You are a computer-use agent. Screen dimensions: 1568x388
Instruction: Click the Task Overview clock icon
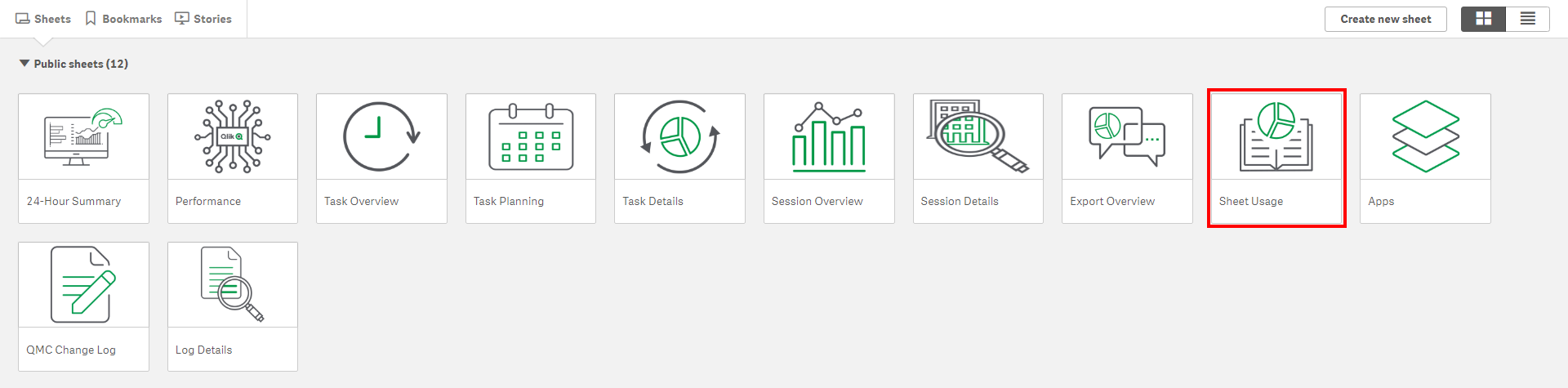[381, 137]
